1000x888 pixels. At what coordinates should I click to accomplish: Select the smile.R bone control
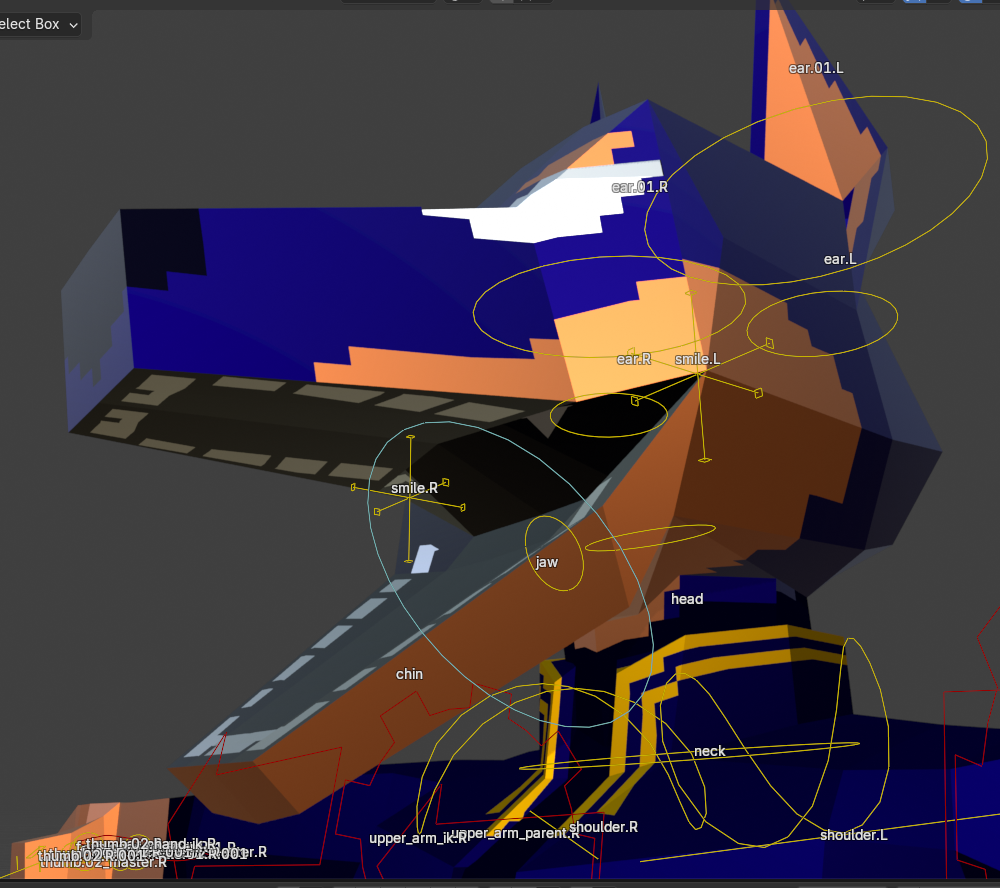(414, 488)
